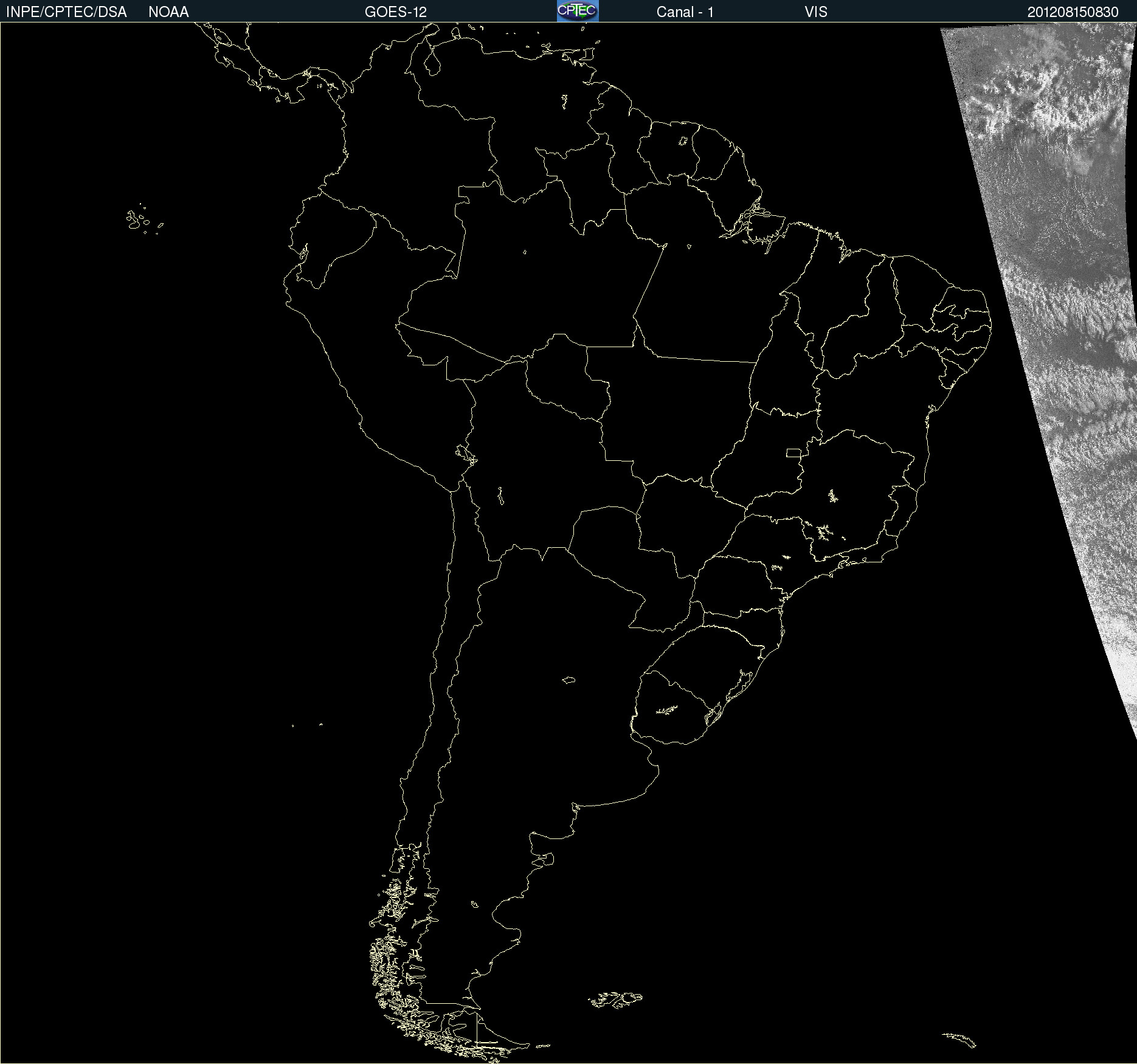Click the VIS channel label
This screenshot has width=1137, height=1064.
click(816, 12)
